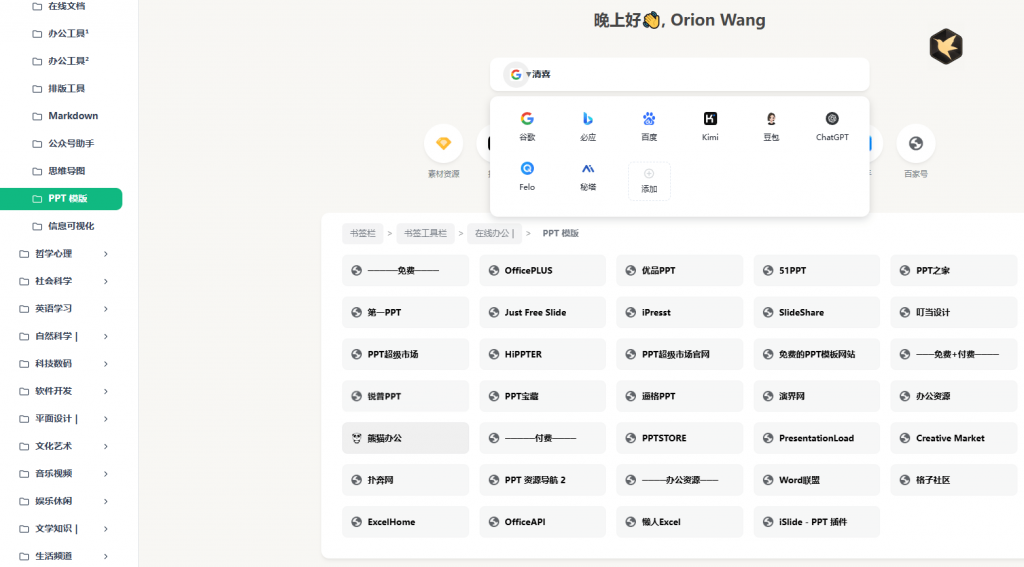The height and width of the screenshot is (567, 1024).
Task: Open the search engine selector dropdown arrow
Action: 529,75
